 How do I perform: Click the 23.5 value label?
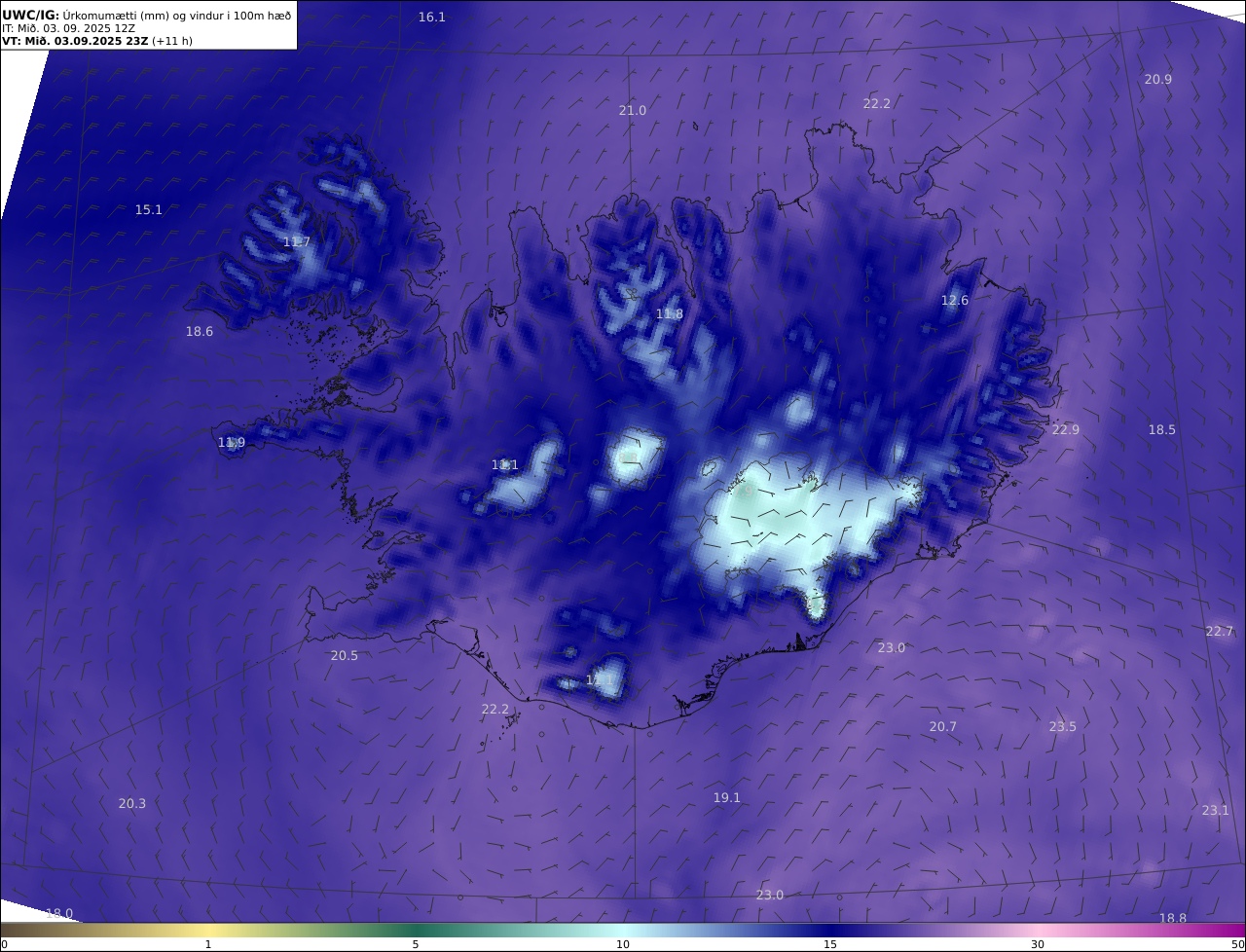point(1063,727)
